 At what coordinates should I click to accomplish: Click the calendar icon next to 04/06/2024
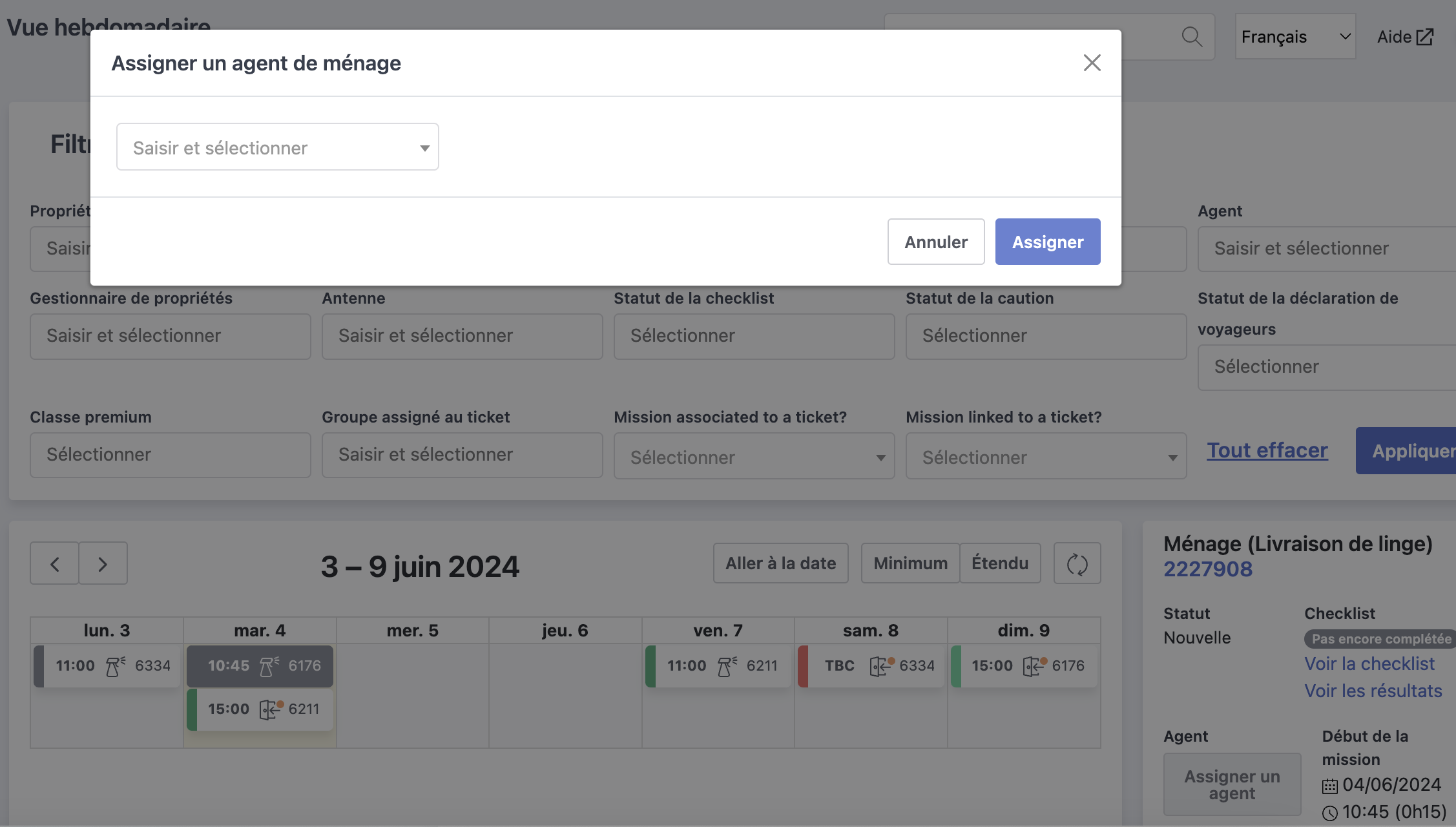pos(1330,786)
